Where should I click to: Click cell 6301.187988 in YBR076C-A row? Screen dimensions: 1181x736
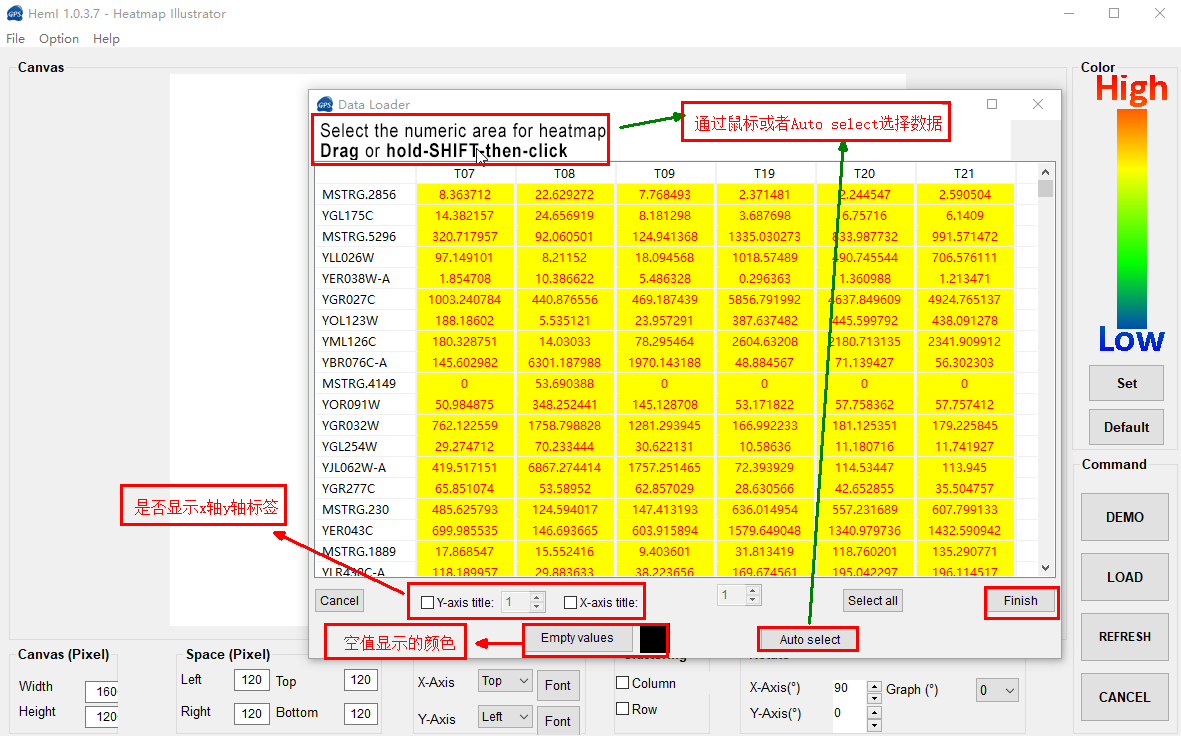[x=564, y=362]
